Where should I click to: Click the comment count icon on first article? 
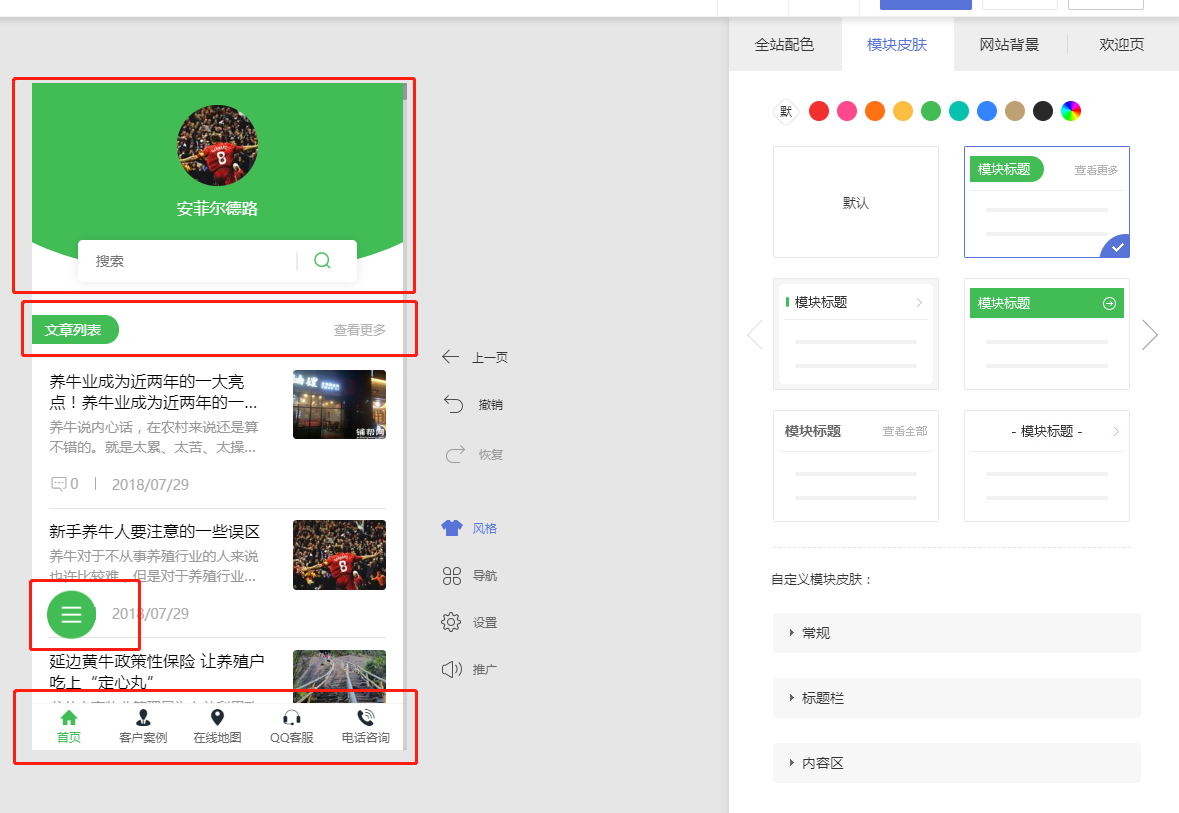click(x=59, y=484)
